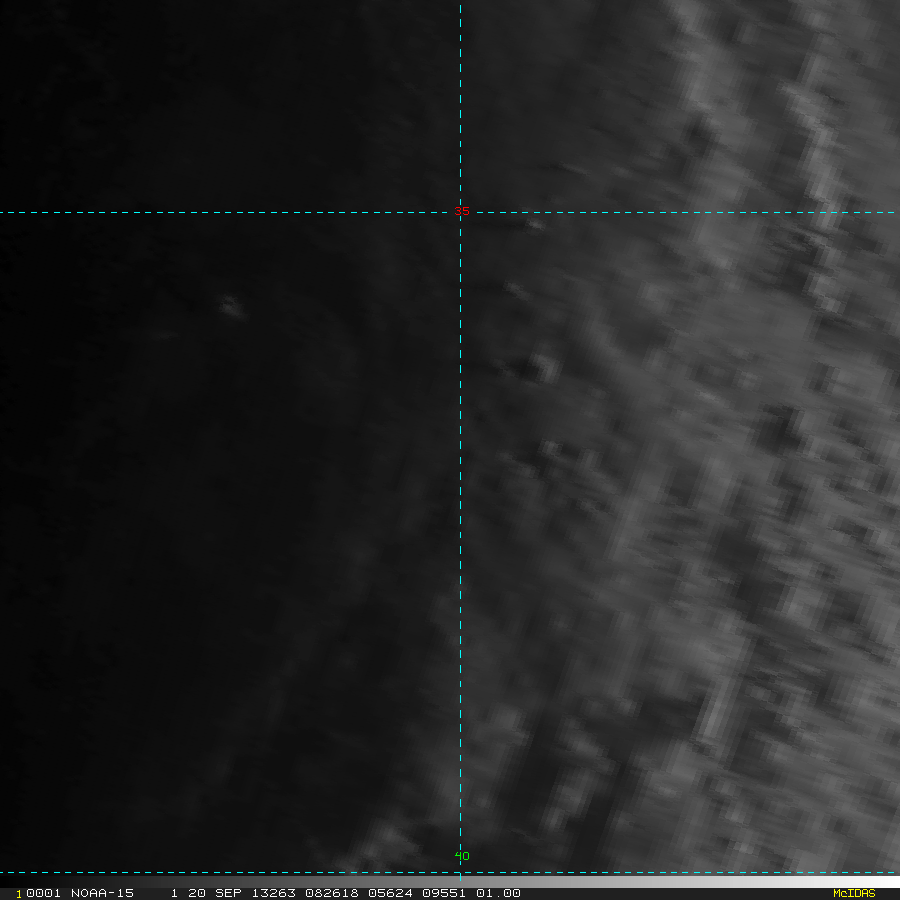This screenshot has height=900, width=900.
Task: Click the day value 20 before SEP
Action: coord(196,893)
